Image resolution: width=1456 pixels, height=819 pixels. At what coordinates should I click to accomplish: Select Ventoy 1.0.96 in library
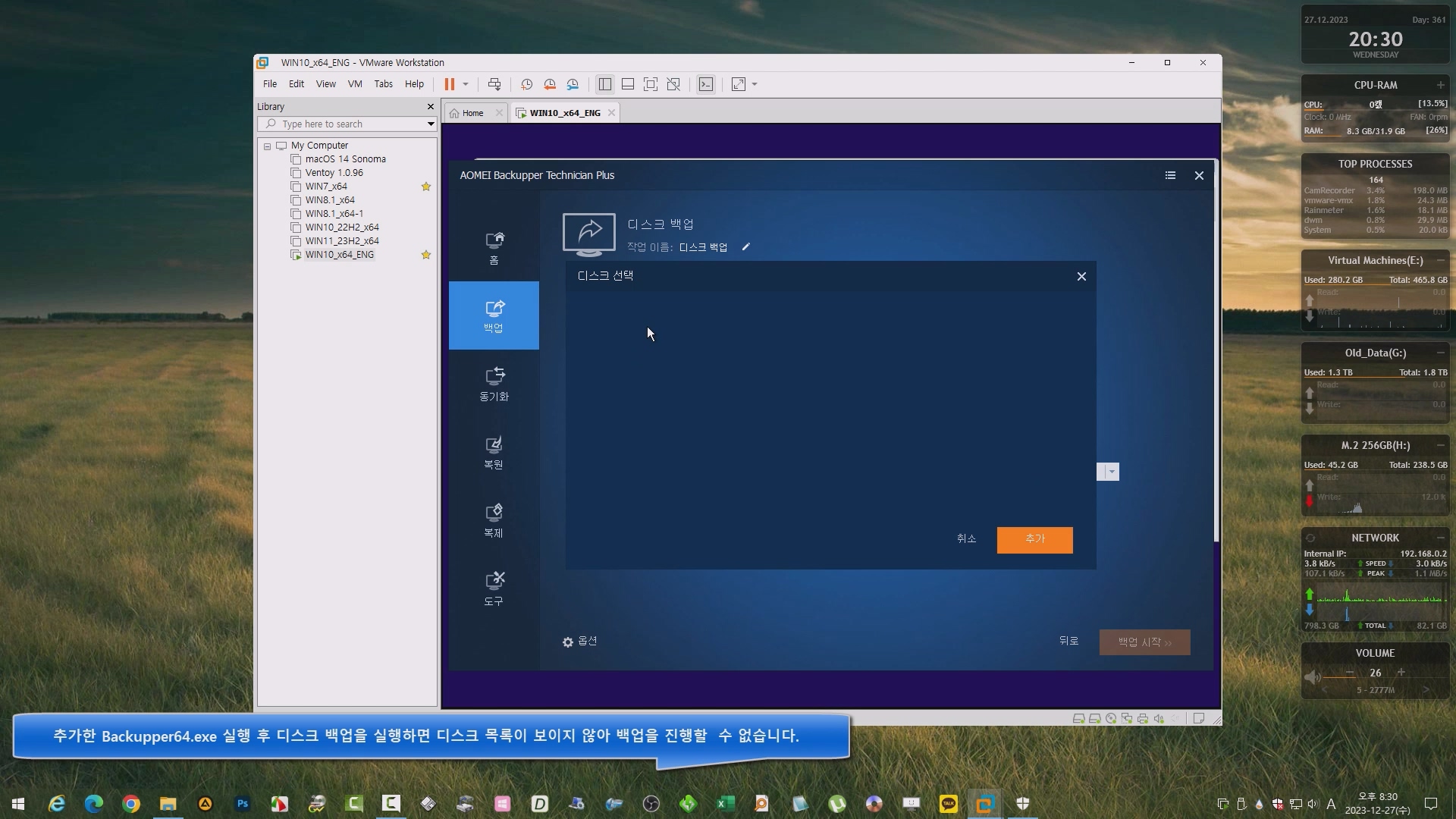(x=334, y=173)
